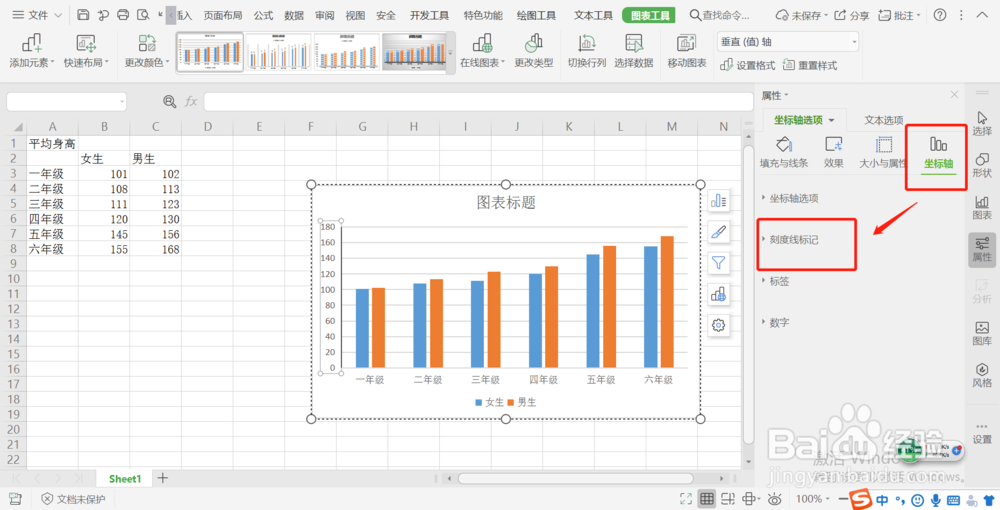1000x510 pixels.
Task: Click zoom search icon near formula bar
Action: [169, 101]
